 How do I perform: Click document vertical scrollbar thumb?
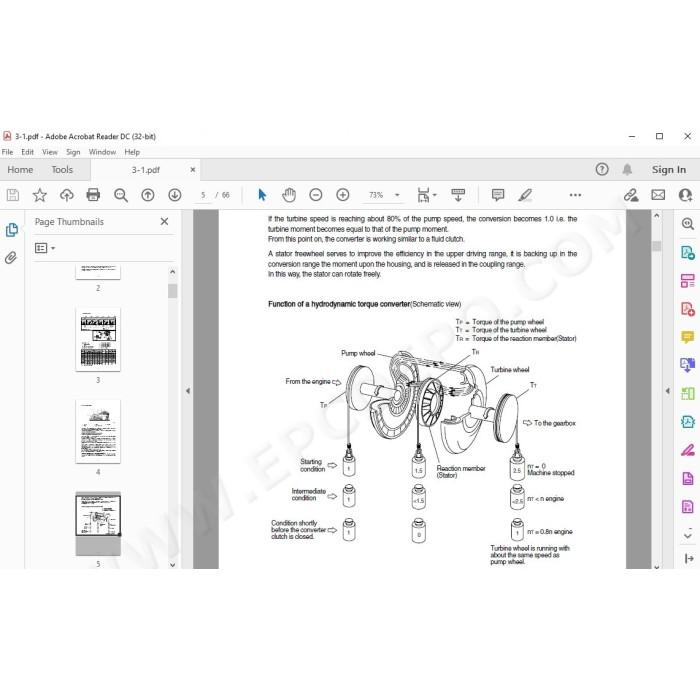coord(656,246)
